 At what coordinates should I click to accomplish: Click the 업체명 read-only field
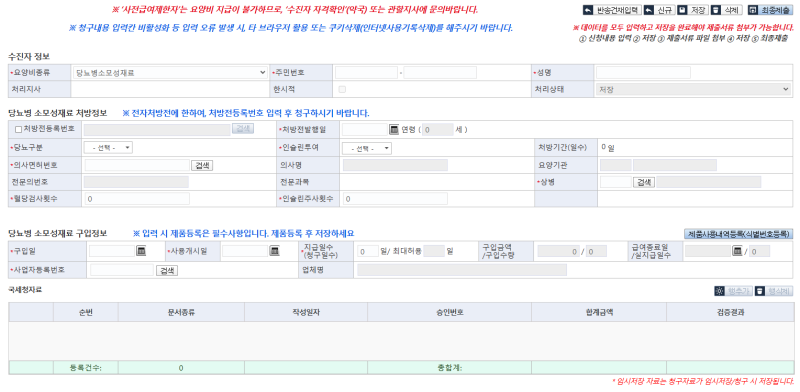(462, 270)
